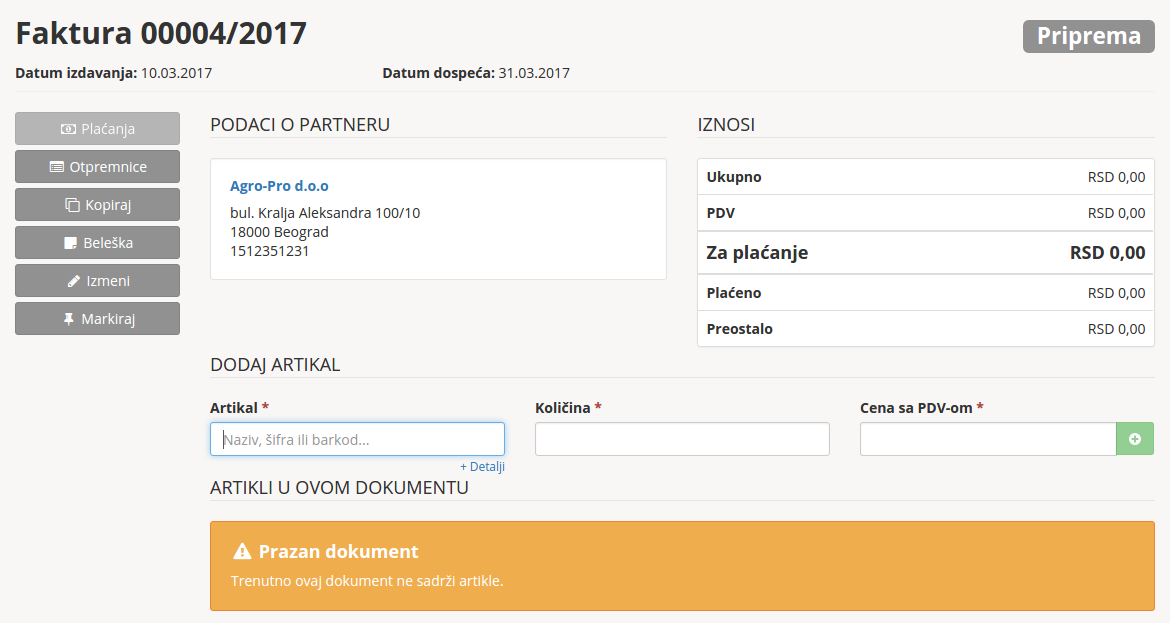Select the Za plaćanje total row
This screenshot has width=1170, height=623.
925,253
